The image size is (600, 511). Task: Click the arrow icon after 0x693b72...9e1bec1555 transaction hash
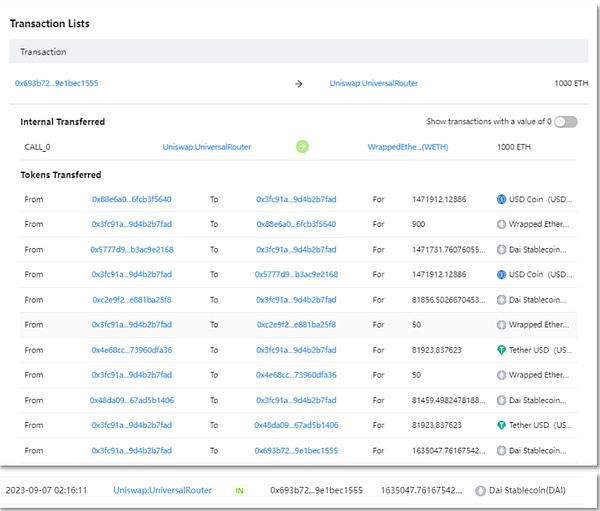pos(298,84)
